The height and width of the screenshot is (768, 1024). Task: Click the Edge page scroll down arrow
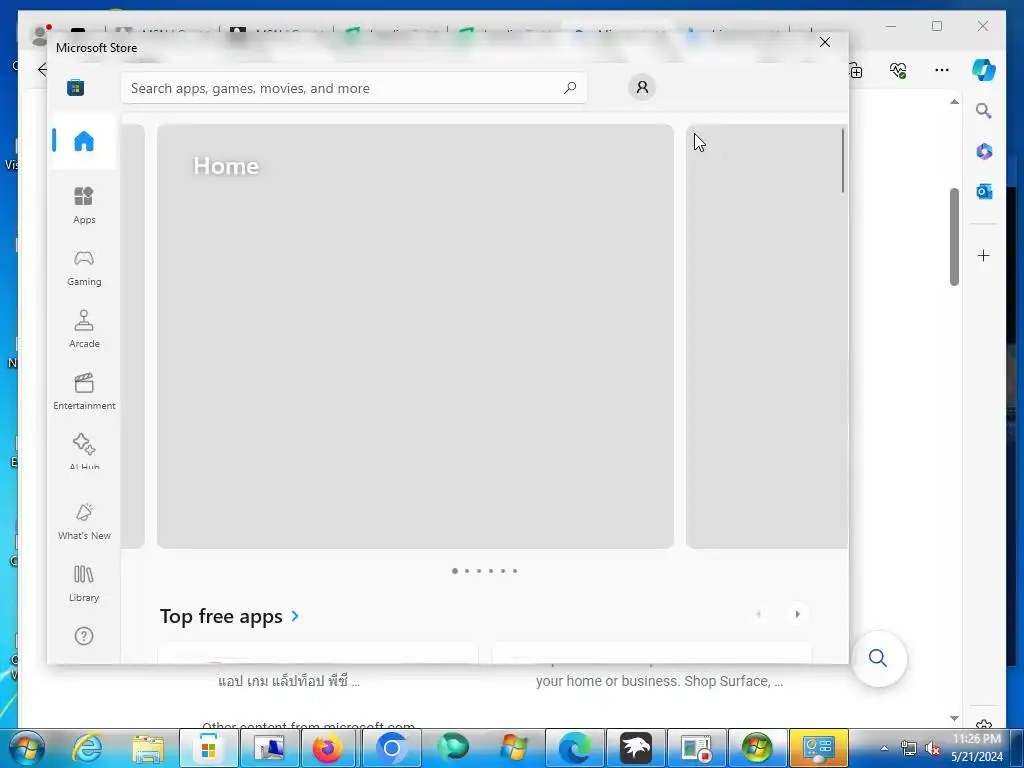(x=954, y=718)
